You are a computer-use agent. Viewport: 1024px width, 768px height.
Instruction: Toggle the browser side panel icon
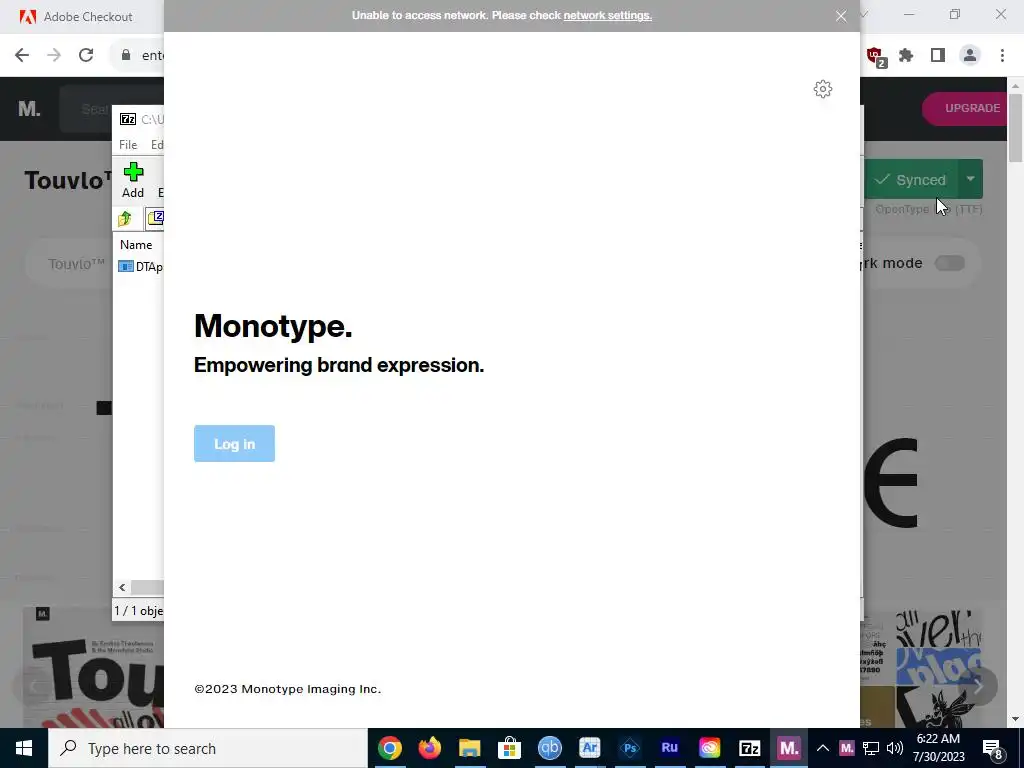(x=938, y=56)
